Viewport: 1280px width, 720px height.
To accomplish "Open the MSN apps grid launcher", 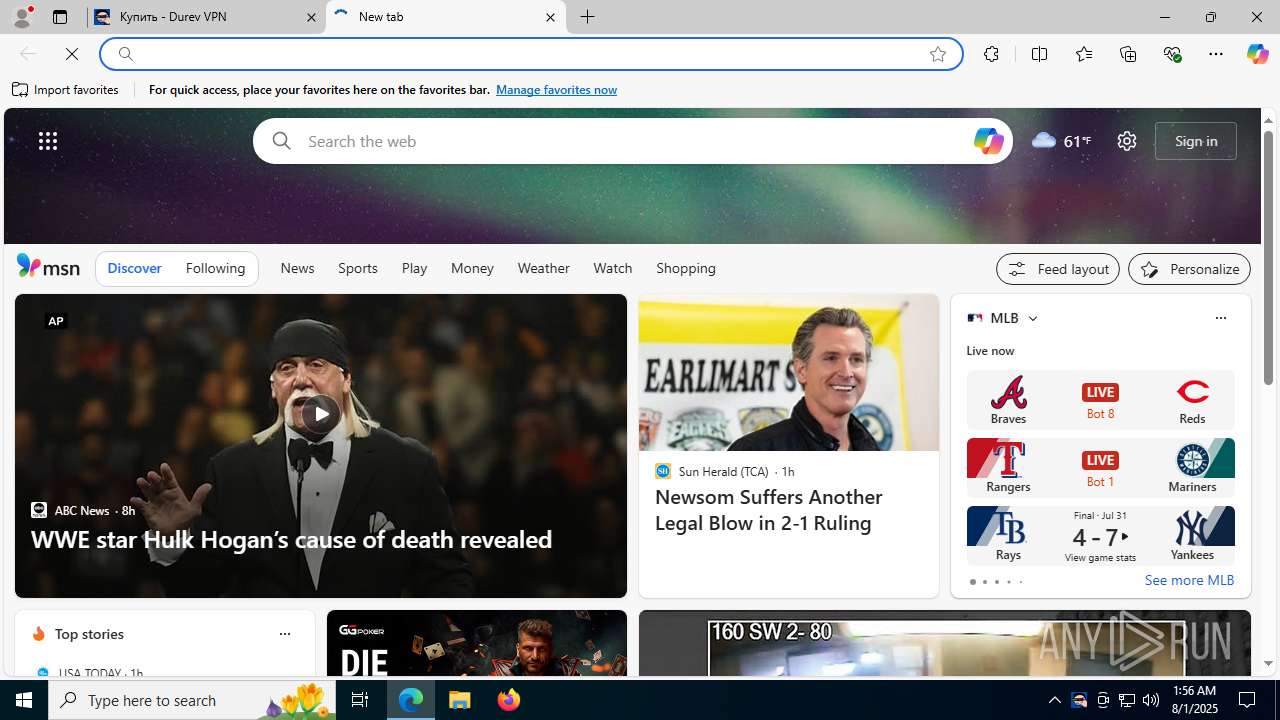I will pos(48,141).
